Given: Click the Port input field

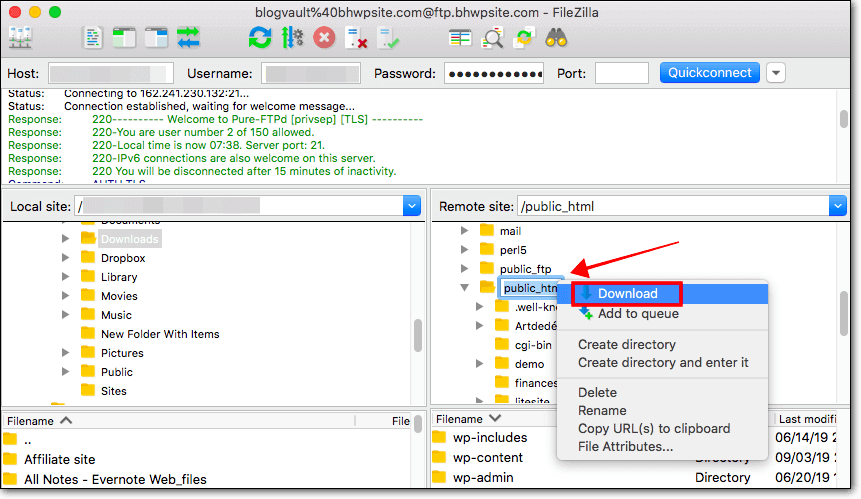Looking at the screenshot, I should (622, 73).
